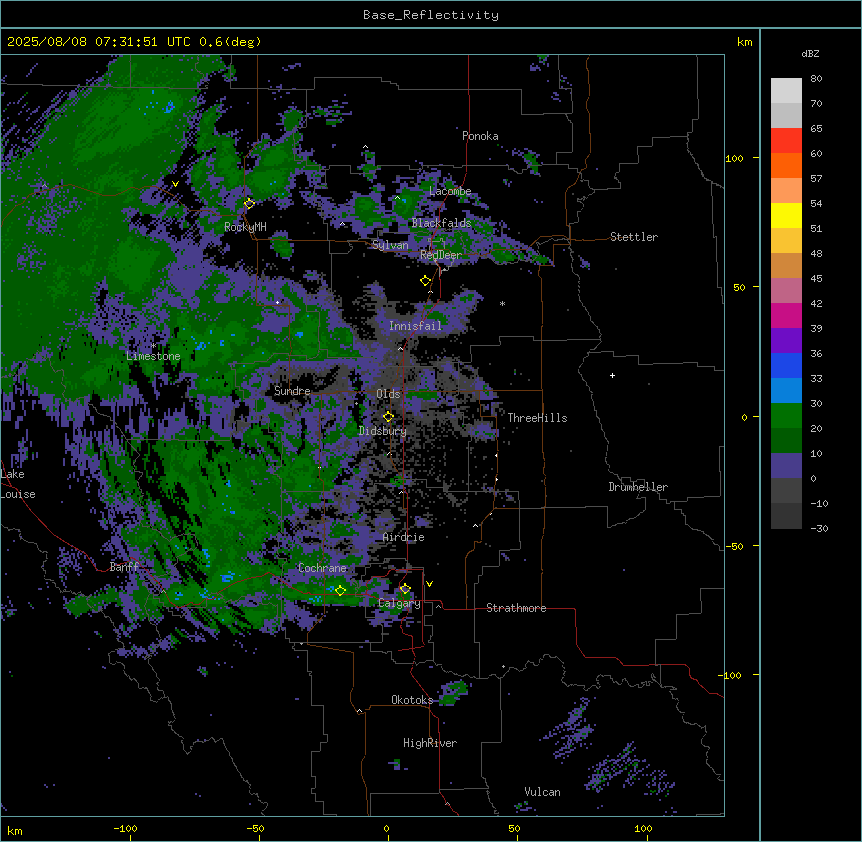Click the Sylvan label
Viewport: 862px width, 842px height.
[390, 245]
